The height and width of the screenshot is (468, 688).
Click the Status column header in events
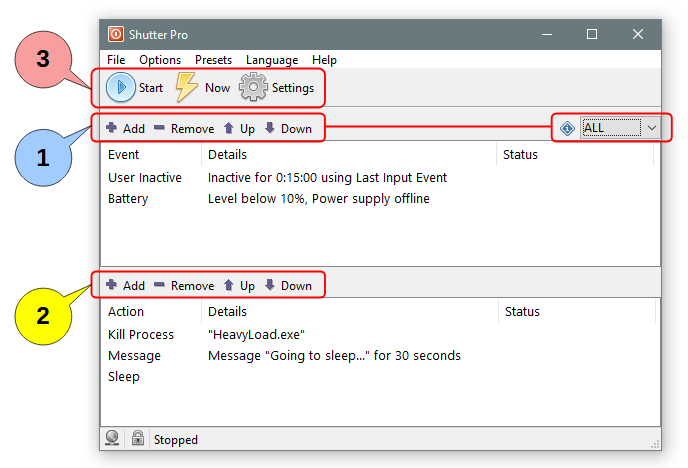pyautogui.click(x=520, y=155)
